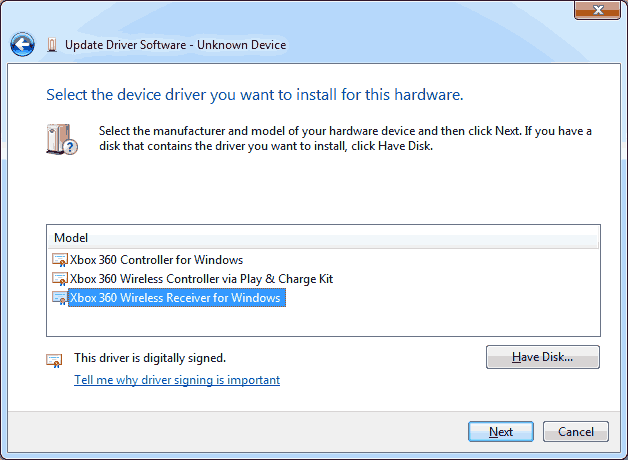Click the digitally signed certificate icon

(x=54, y=360)
